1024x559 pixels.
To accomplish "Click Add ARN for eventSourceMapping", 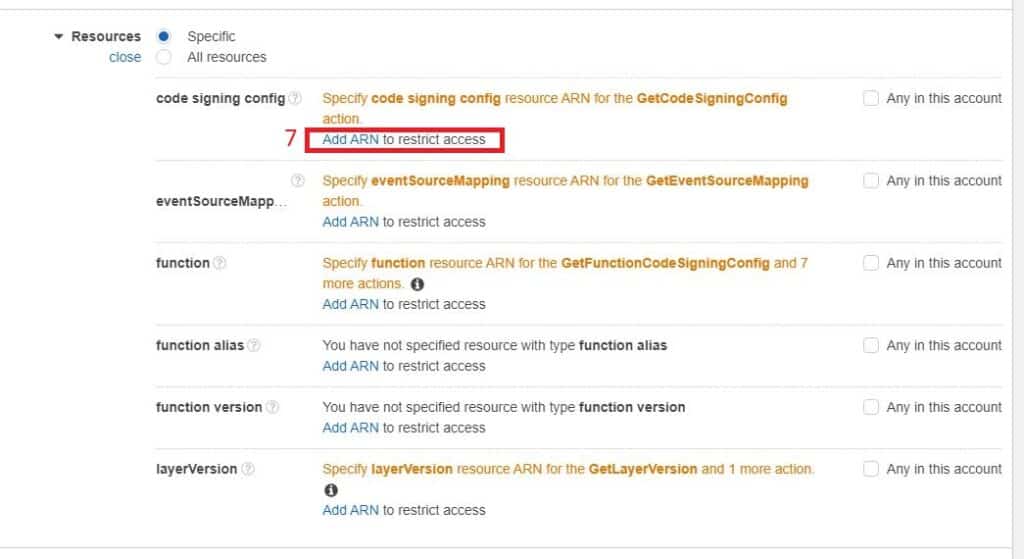I will coord(350,222).
